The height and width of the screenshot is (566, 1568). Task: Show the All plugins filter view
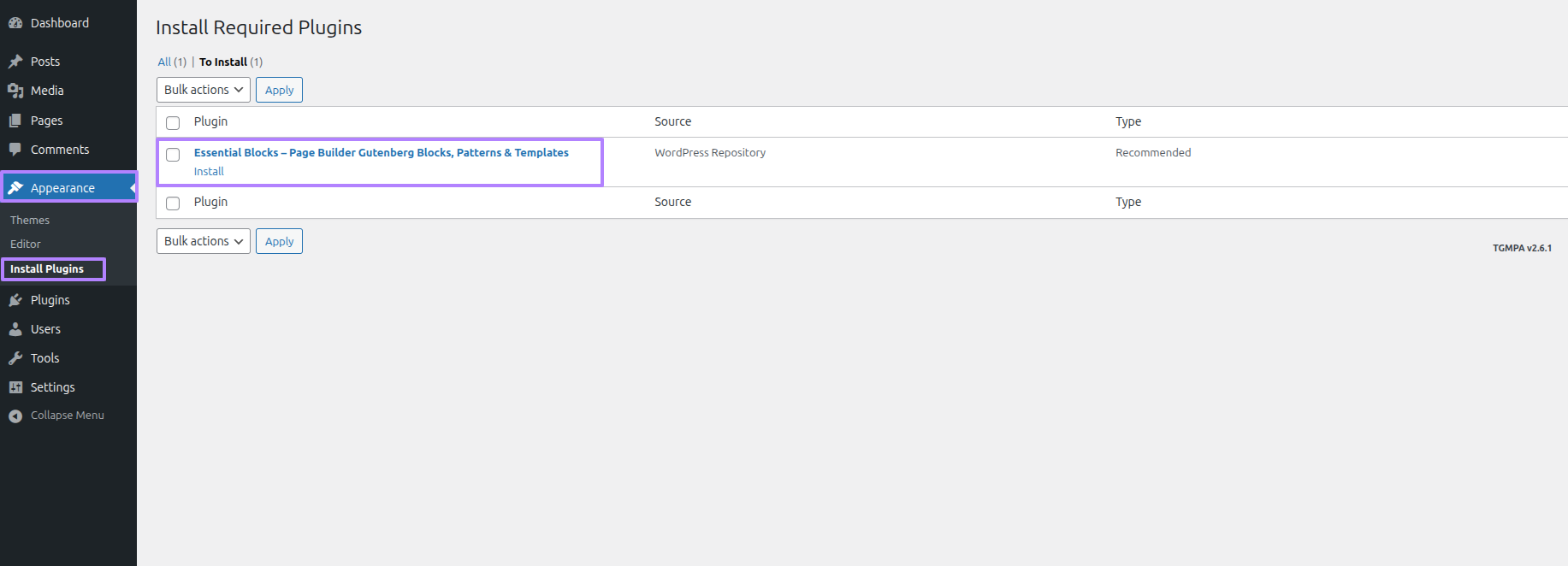pos(164,62)
